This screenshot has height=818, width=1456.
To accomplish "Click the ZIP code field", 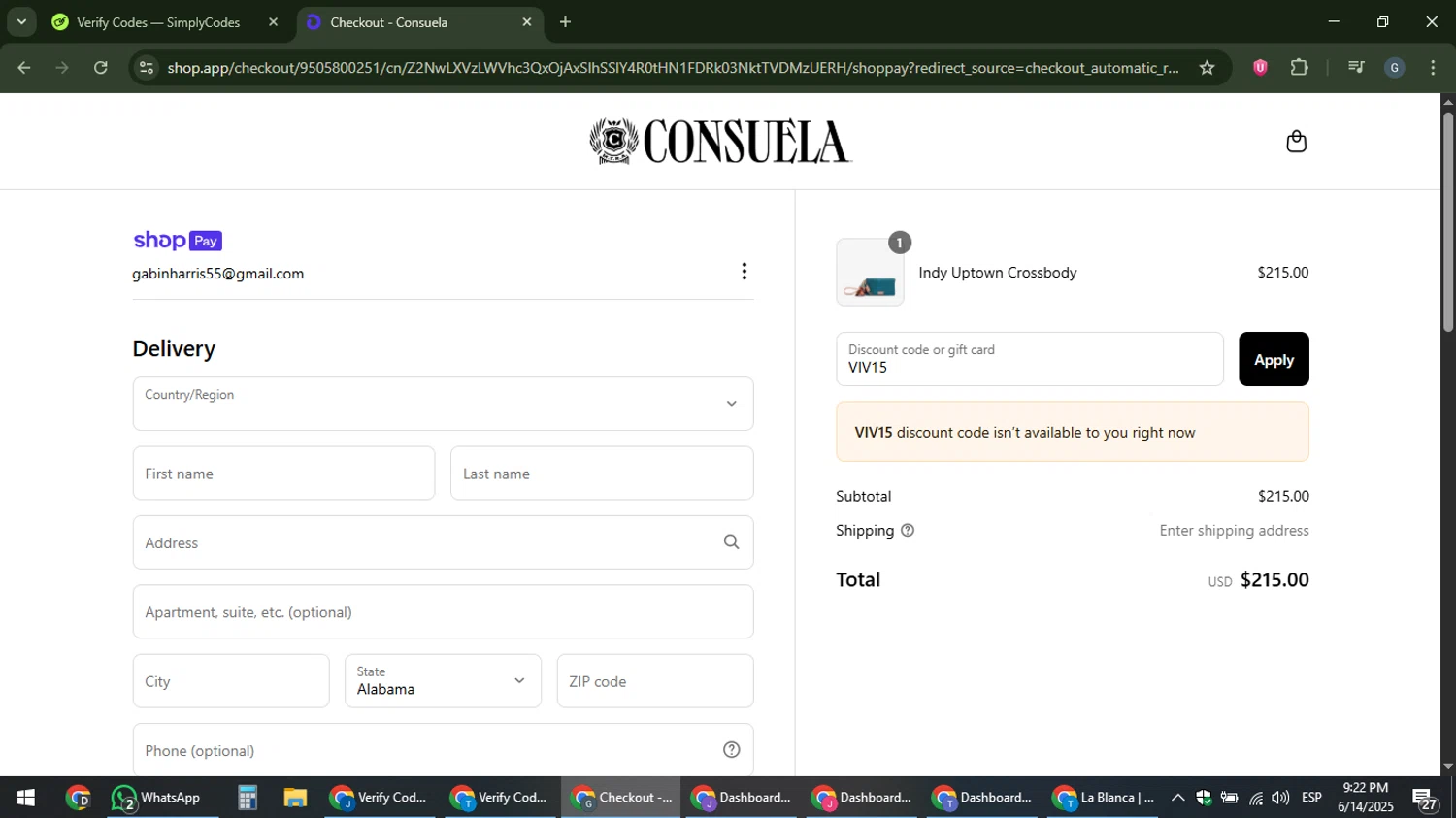I will point(655,681).
